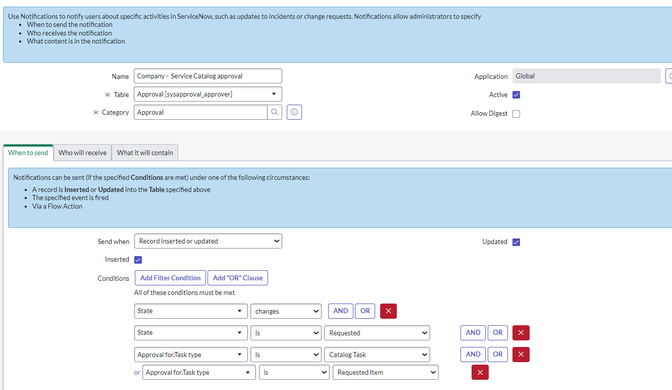672x390 pixels.
Task: Show Category record info icon
Action: [294, 112]
